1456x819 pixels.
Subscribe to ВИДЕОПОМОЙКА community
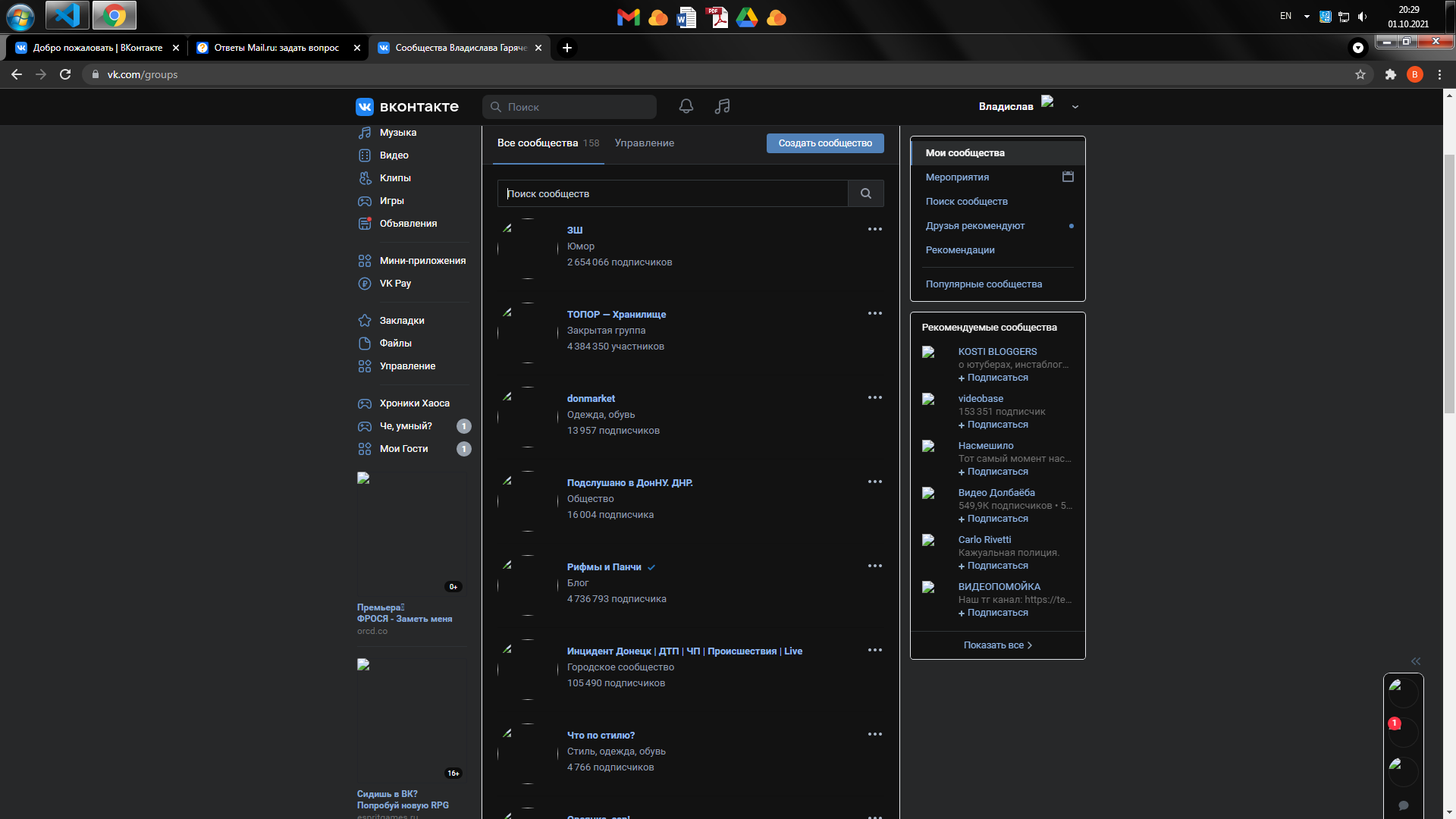[x=993, y=613]
